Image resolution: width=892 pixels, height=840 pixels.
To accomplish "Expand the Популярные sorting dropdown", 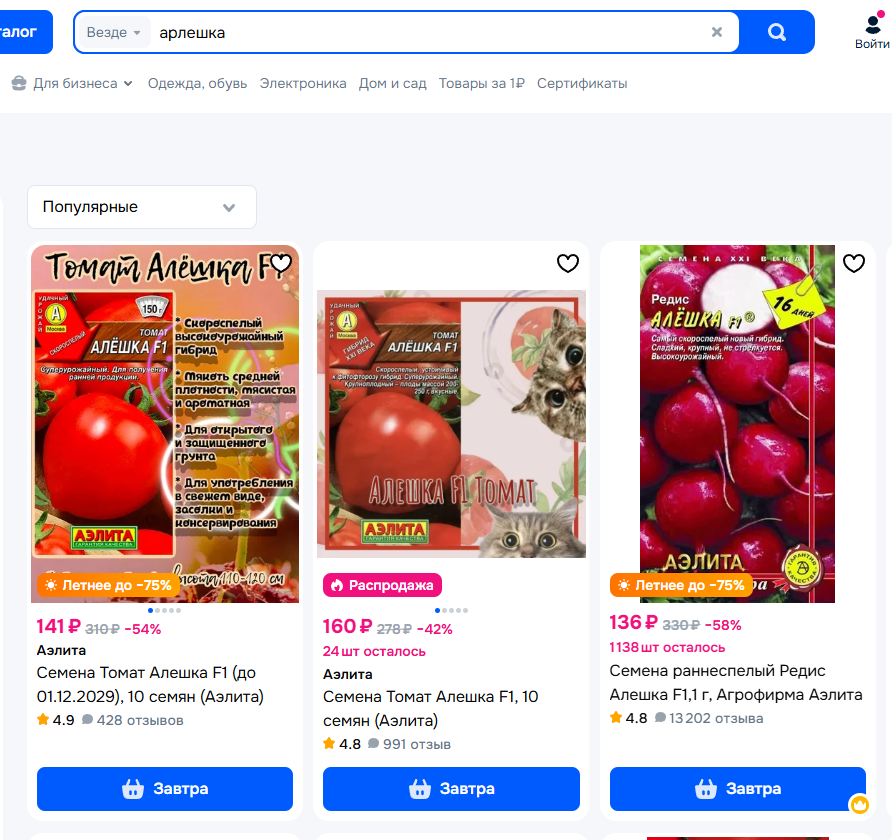I will point(142,207).
